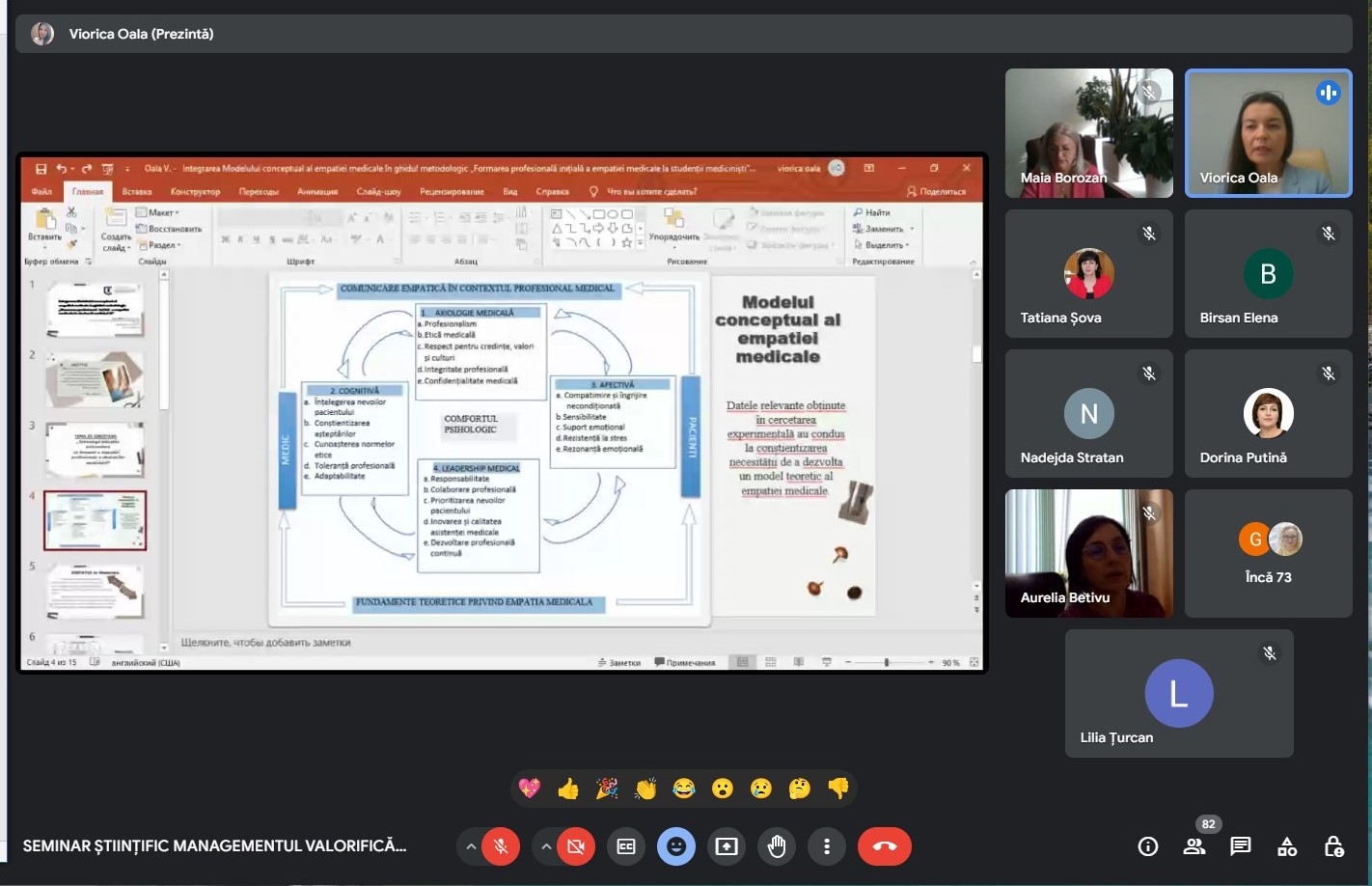Leave the call with red hang-up button

click(885, 846)
